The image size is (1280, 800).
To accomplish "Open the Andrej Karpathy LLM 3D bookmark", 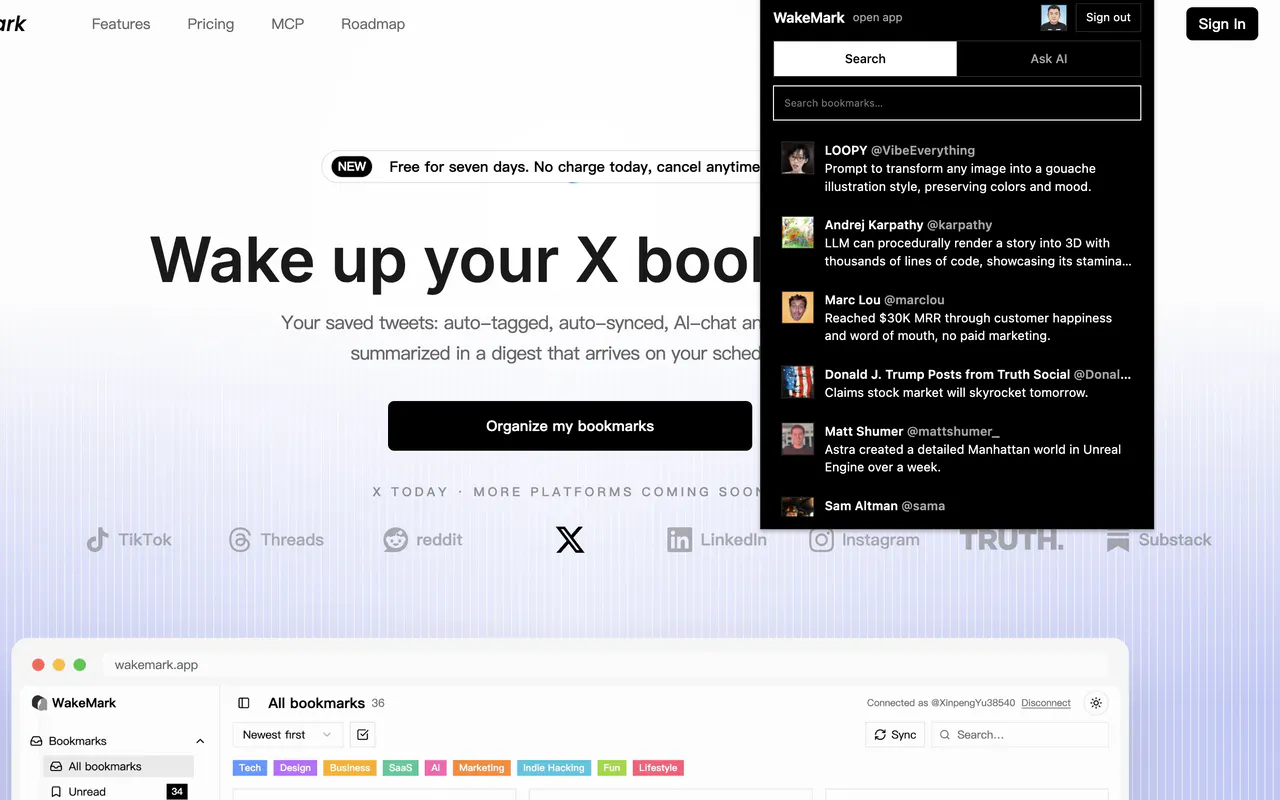I will [x=957, y=243].
